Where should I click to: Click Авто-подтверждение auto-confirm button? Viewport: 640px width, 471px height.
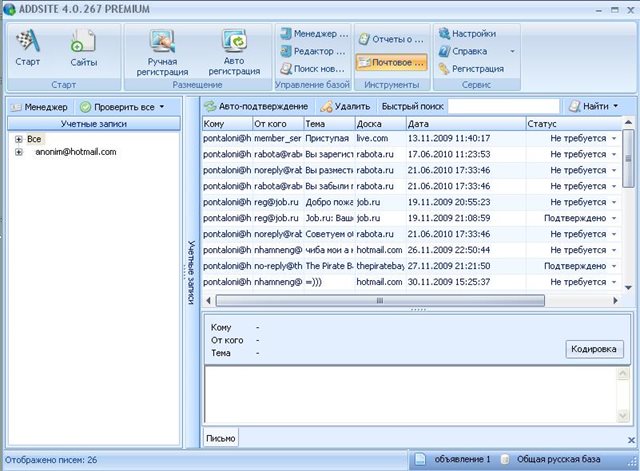pyautogui.click(x=256, y=107)
